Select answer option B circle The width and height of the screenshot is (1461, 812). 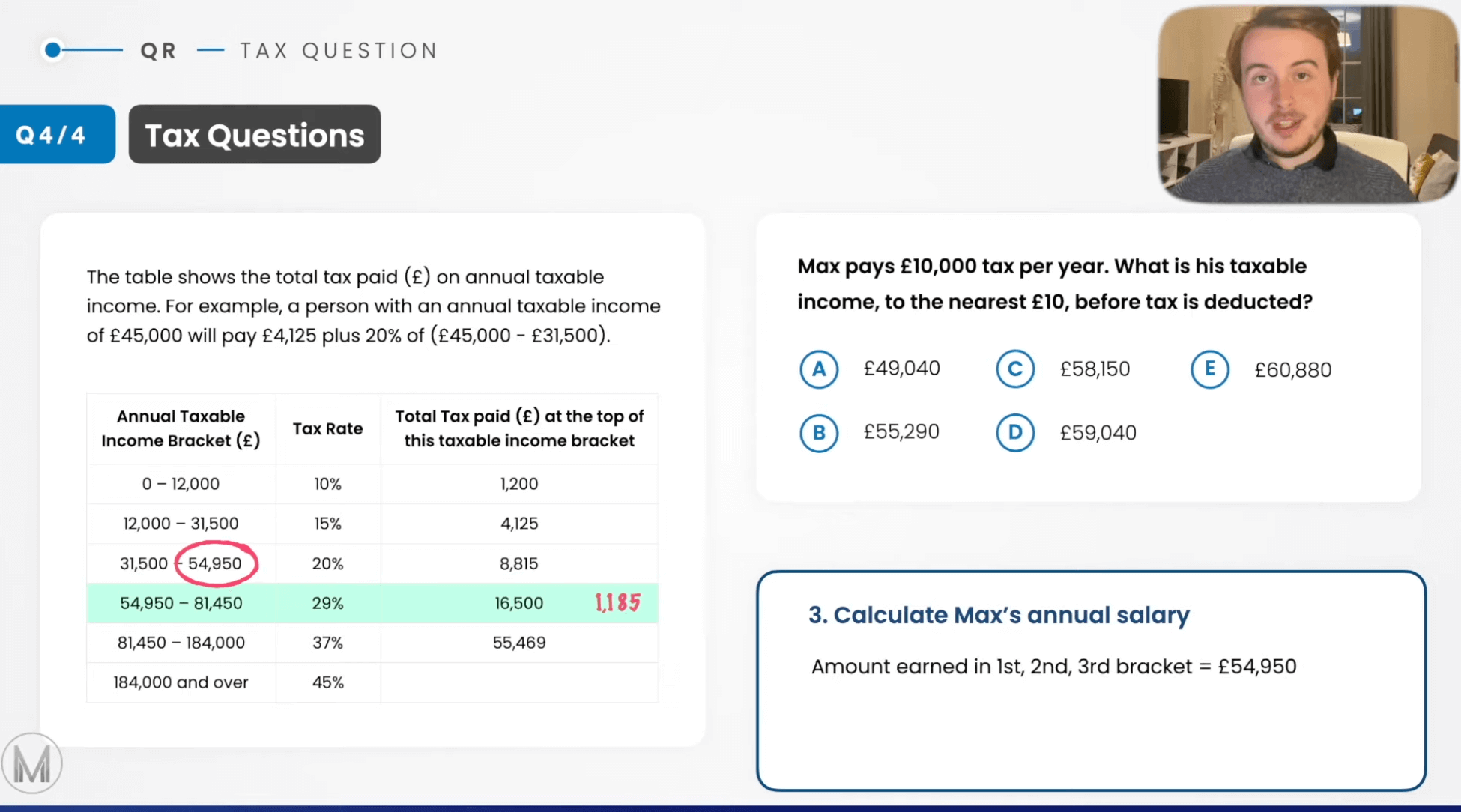tap(818, 433)
